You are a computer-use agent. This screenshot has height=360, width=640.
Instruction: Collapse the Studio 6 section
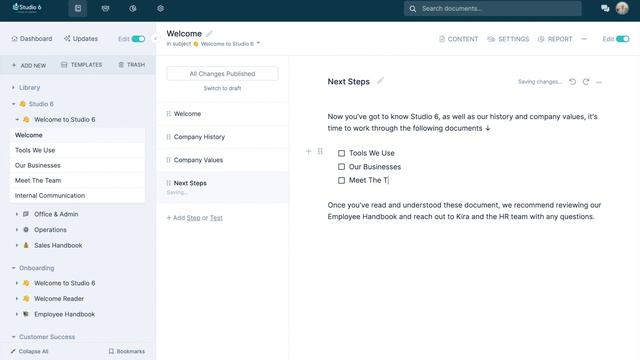point(13,104)
